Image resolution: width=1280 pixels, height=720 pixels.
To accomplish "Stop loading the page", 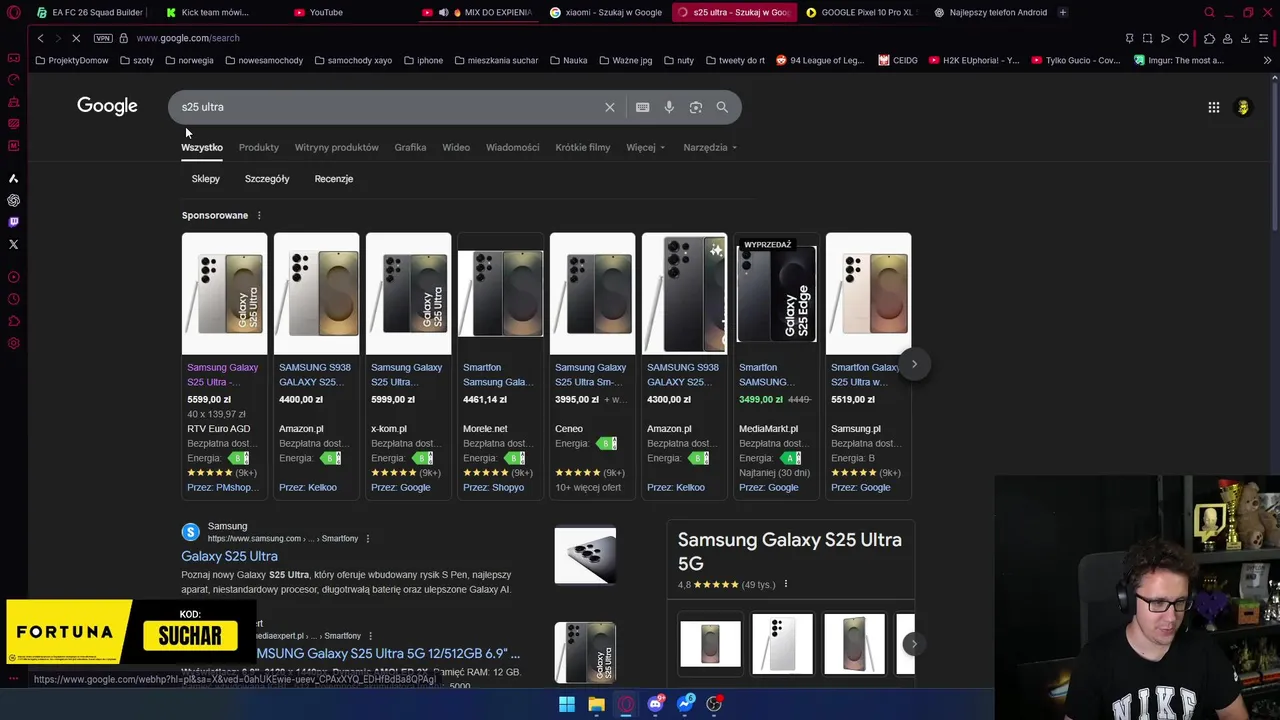I will [x=76, y=38].
